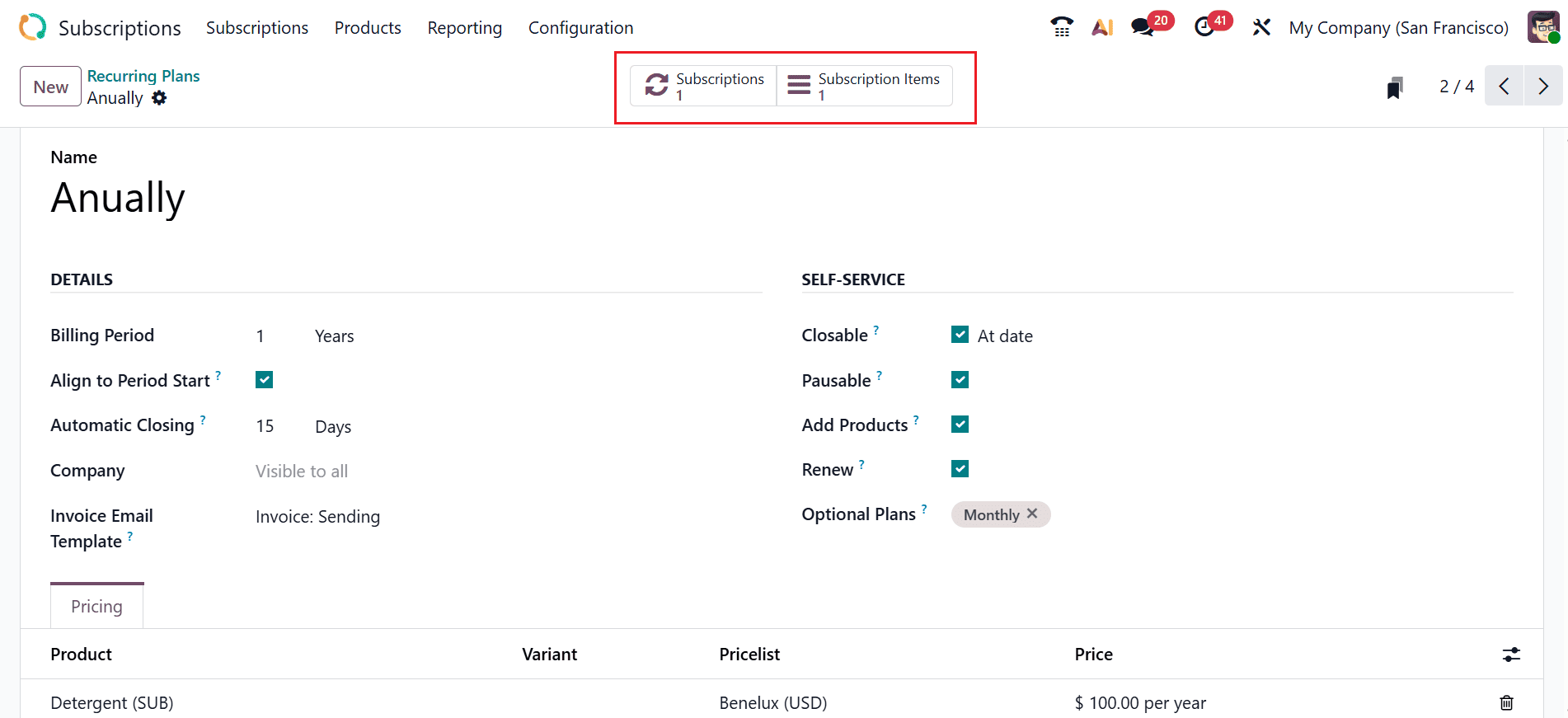Click the 2 / 4 pager counter
This screenshot has height=718, width=1568.
tap(1457, 87)
